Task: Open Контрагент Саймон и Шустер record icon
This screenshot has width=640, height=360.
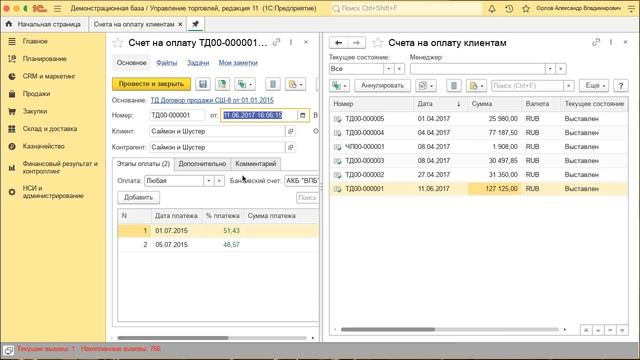Action: point(291,147)
